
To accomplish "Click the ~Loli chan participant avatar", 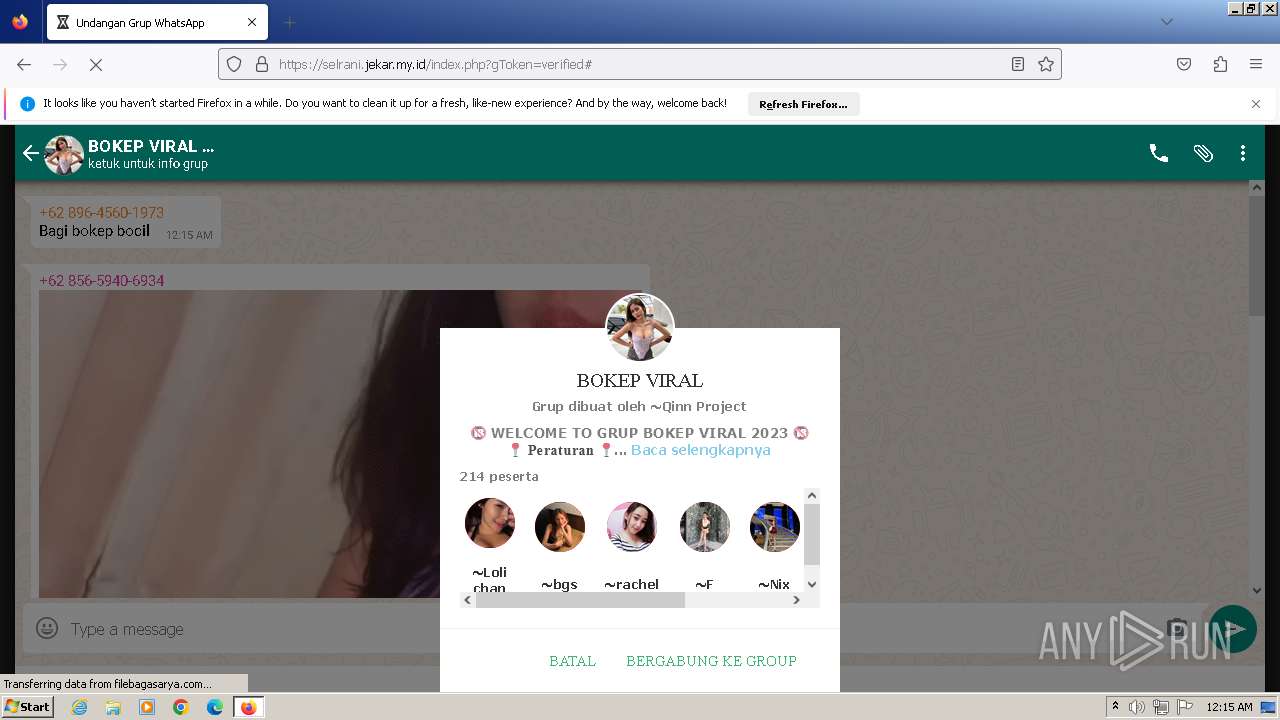I will click(x=490, y=523).
